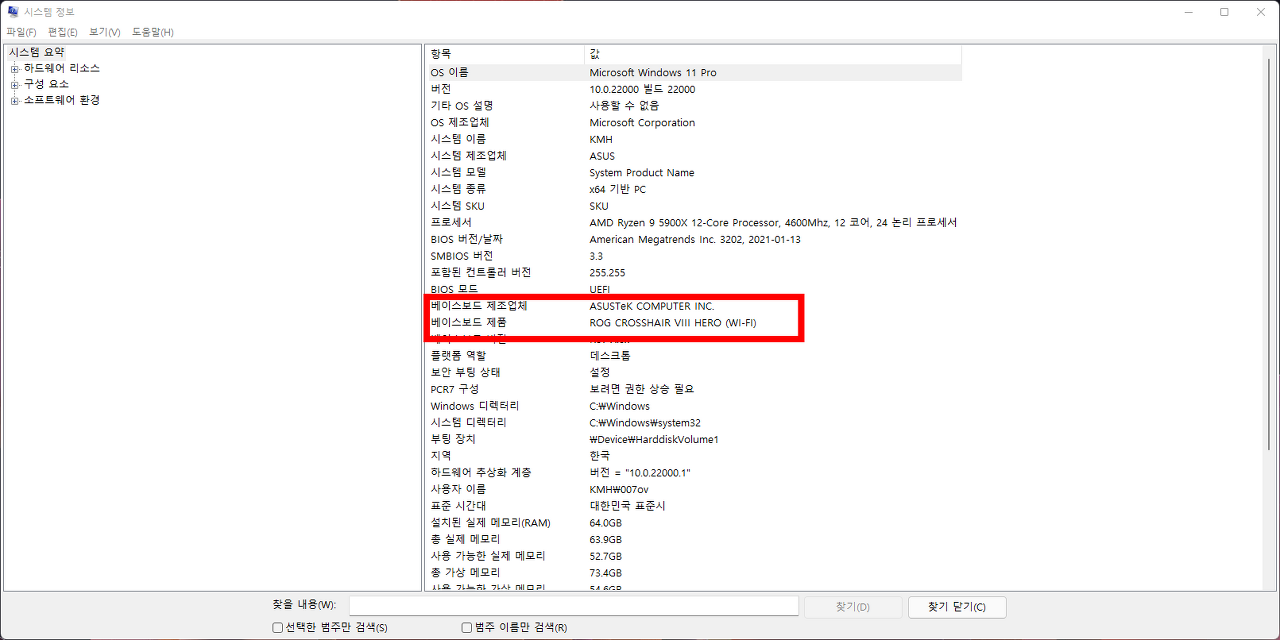This screenshot has width=1280, height=640.
Task: Select the 프로세서 row label
Action: pos(451,222)
